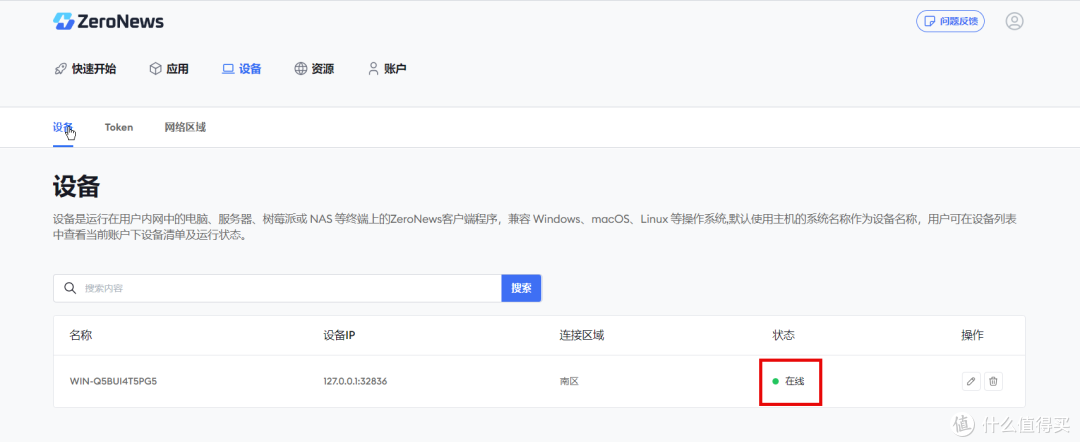Click the 名称 column header

click(x=81, y=335)
